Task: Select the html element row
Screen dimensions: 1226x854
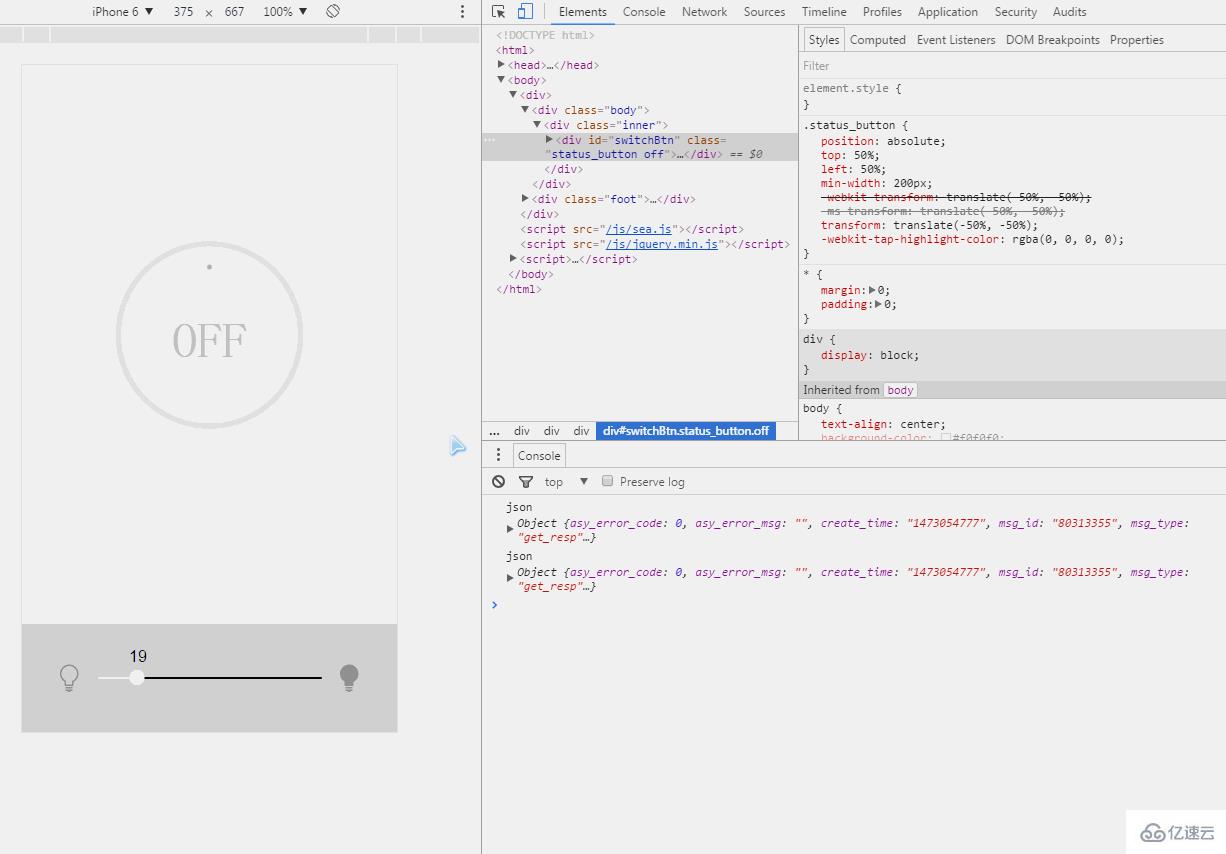Action: pos(515,49)
